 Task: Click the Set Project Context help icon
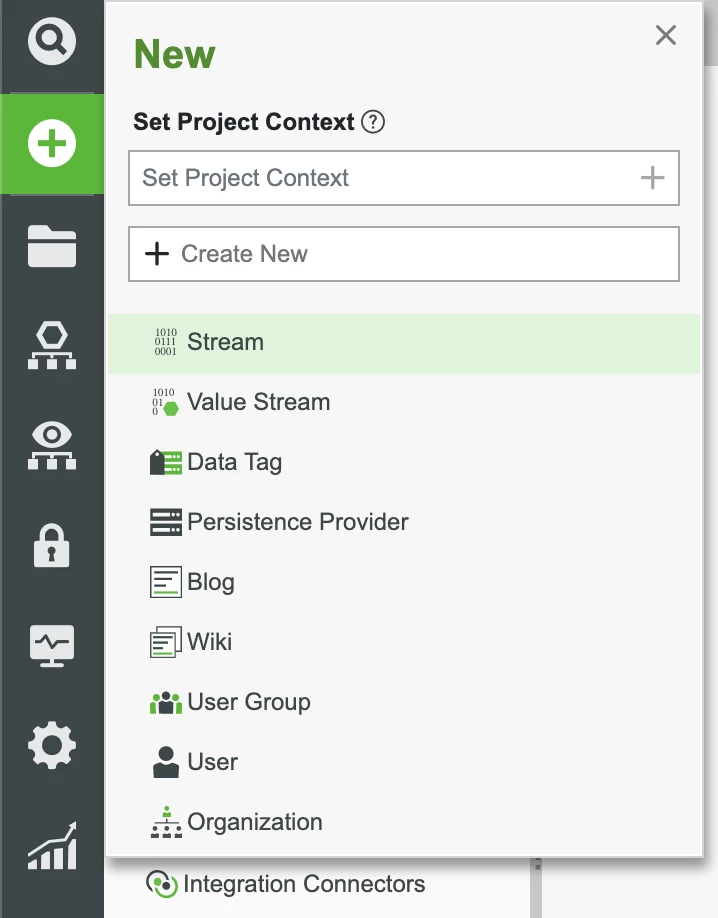tap(372, 122)
